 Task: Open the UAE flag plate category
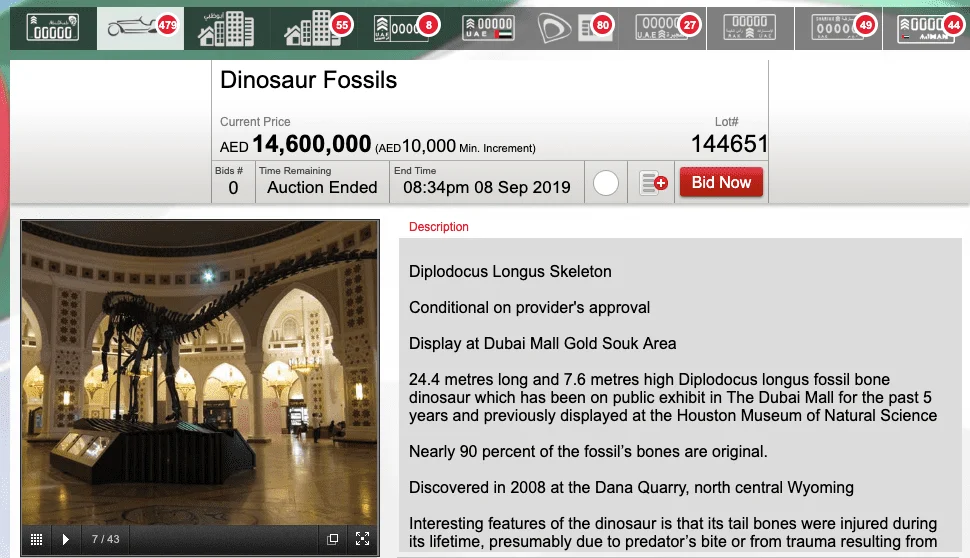click(489, 28)
